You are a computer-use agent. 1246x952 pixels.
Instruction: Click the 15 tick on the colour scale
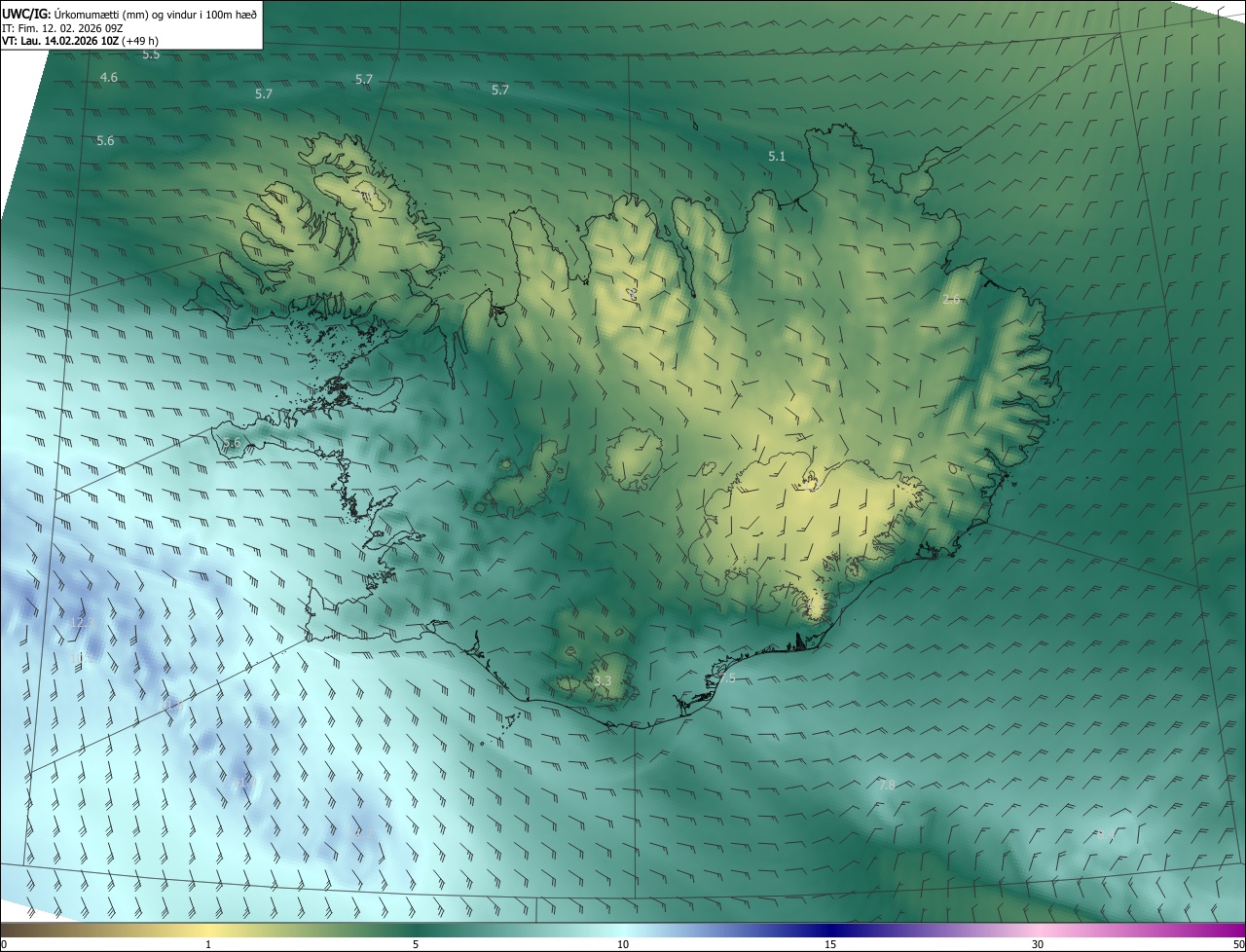830,944
